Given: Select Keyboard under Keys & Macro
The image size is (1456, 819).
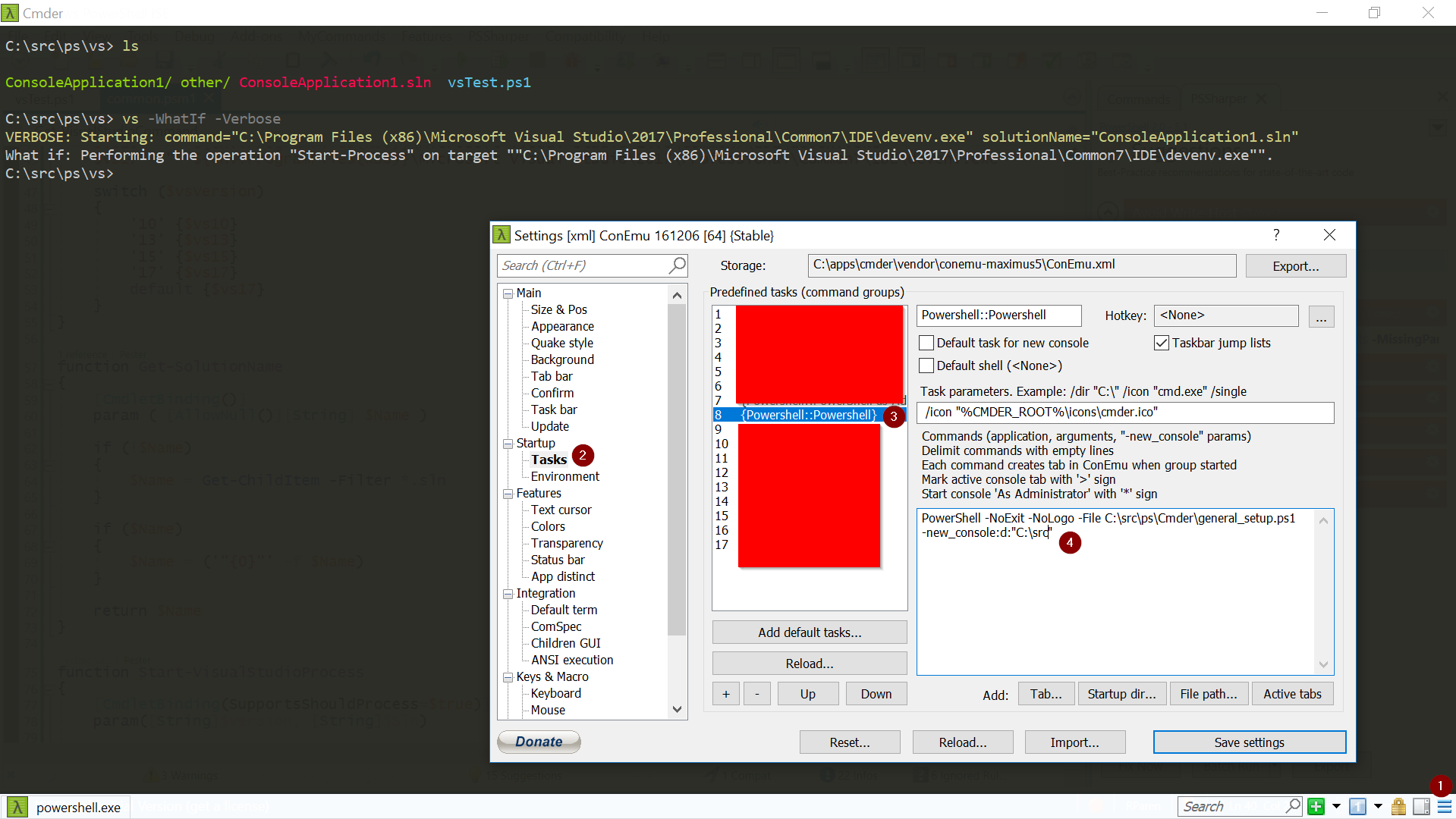Looking at the screenshot, I should [x=555, y=693].
